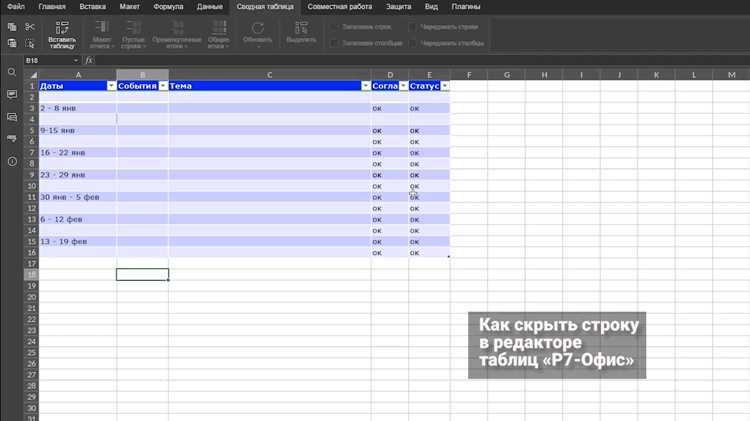The height and width of the screenshot is (421, 750).
Task: Select the active cell B18
Action: coord(143,275)
